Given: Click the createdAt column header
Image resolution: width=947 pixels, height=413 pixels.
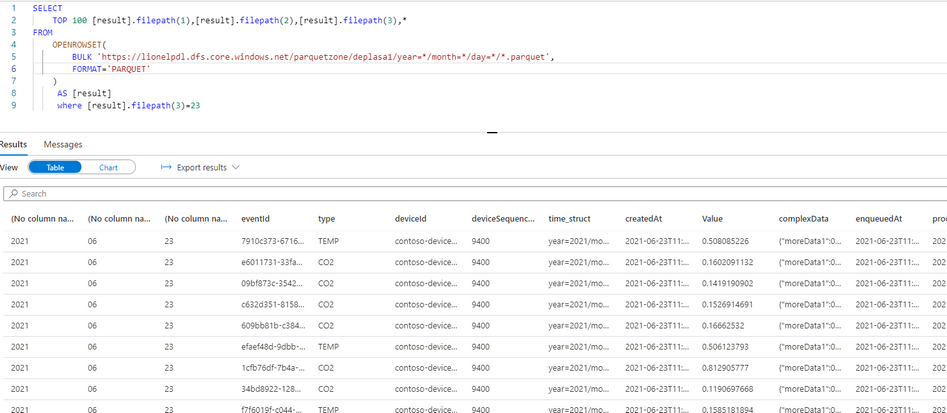Looking at the screenshot, I should pyautogui.click(x=643, y=219).
